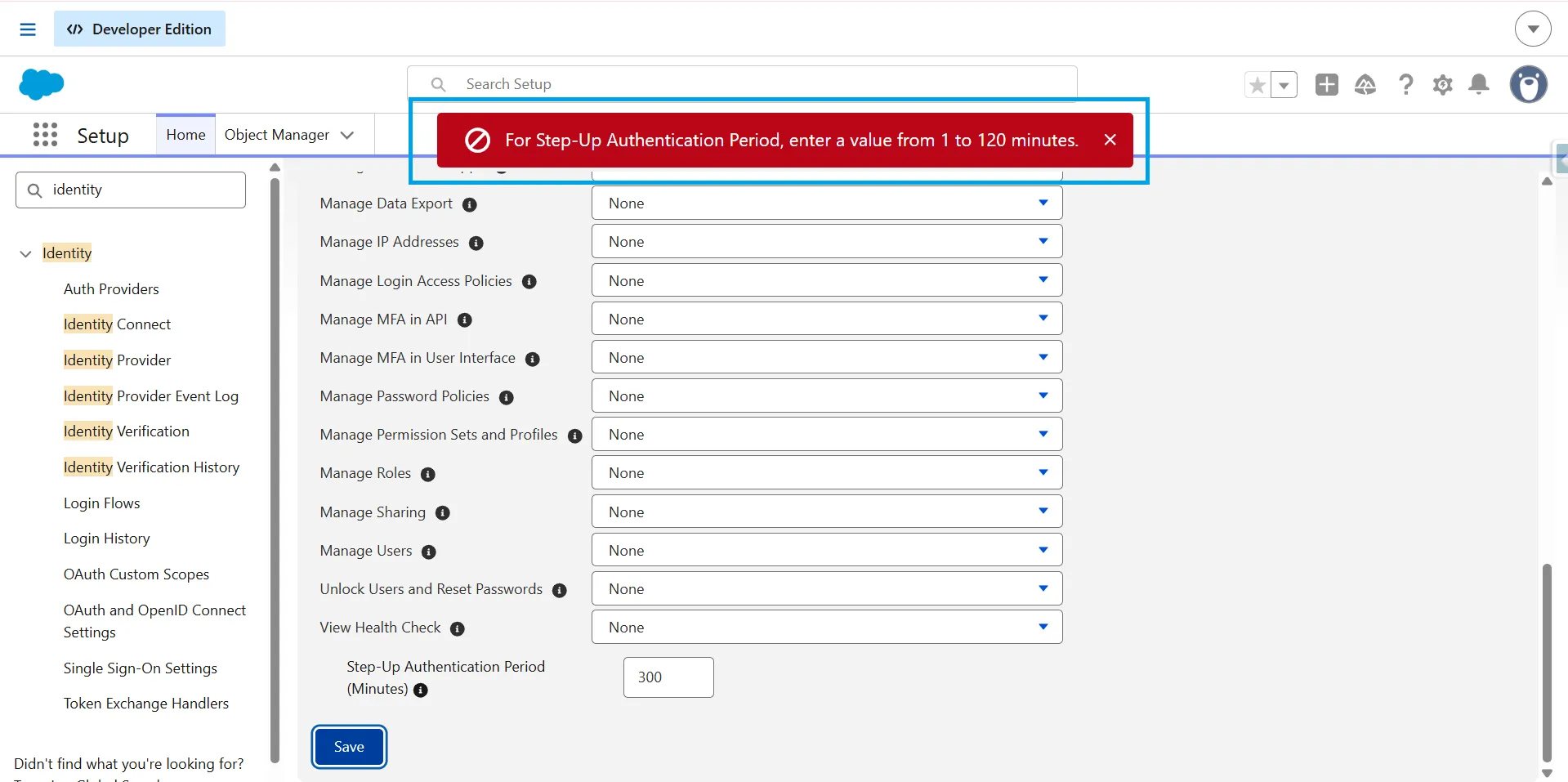
Task: Open Login History in sidebar
Action: (107, 538)
